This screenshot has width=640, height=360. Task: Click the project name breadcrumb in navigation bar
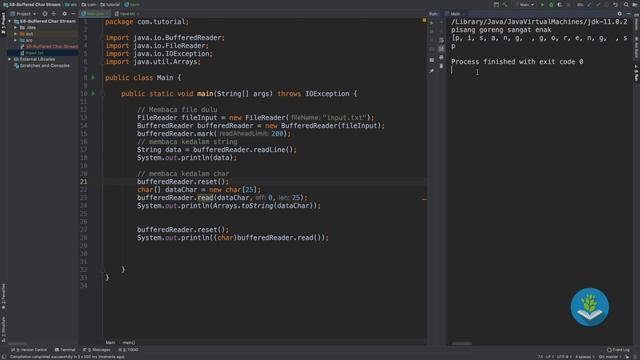pos(31,4)
